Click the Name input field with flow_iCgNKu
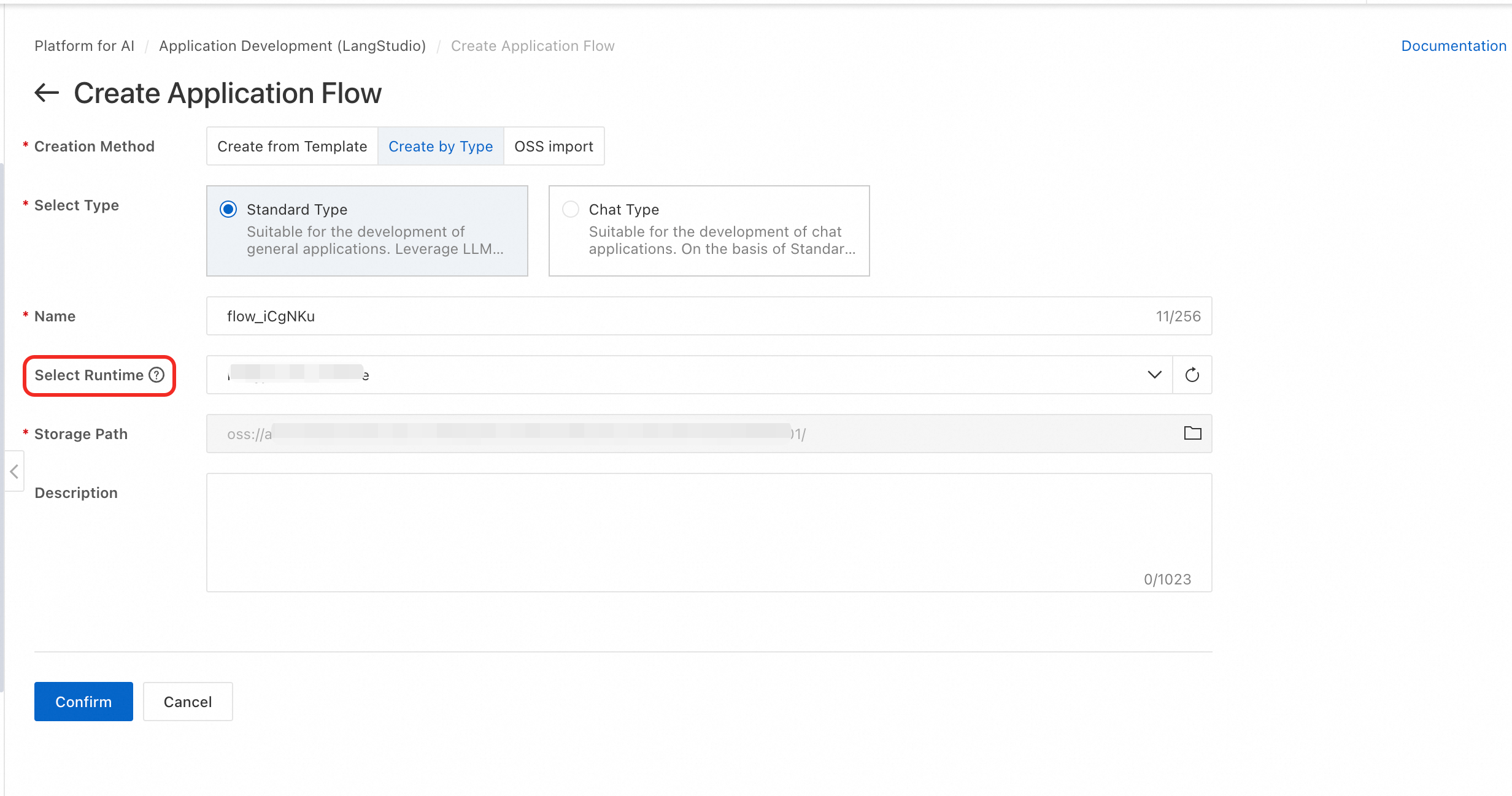Screen dimensions: 1512x796 pyautogui.click(x=675, y=316)
